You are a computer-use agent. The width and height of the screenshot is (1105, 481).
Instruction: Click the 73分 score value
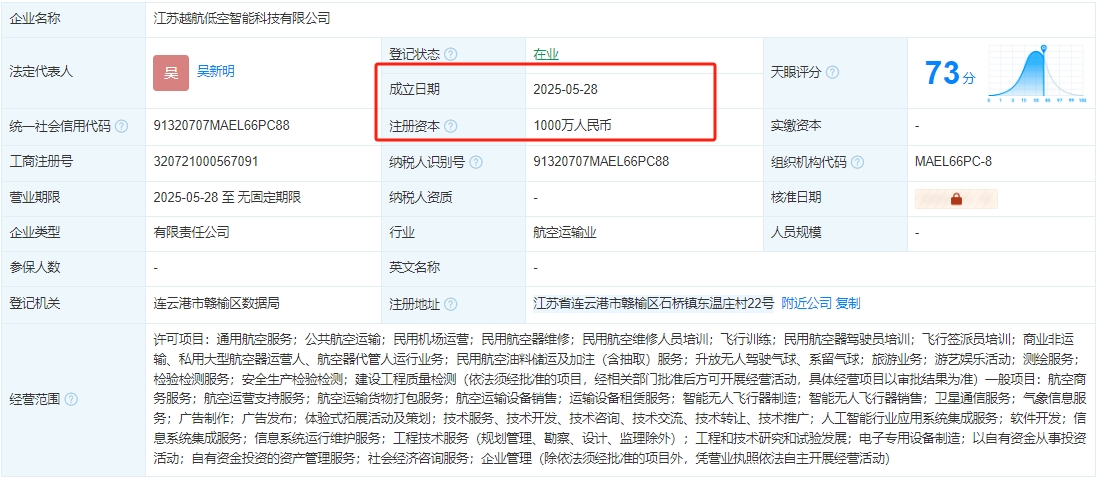tap(950, 73)
